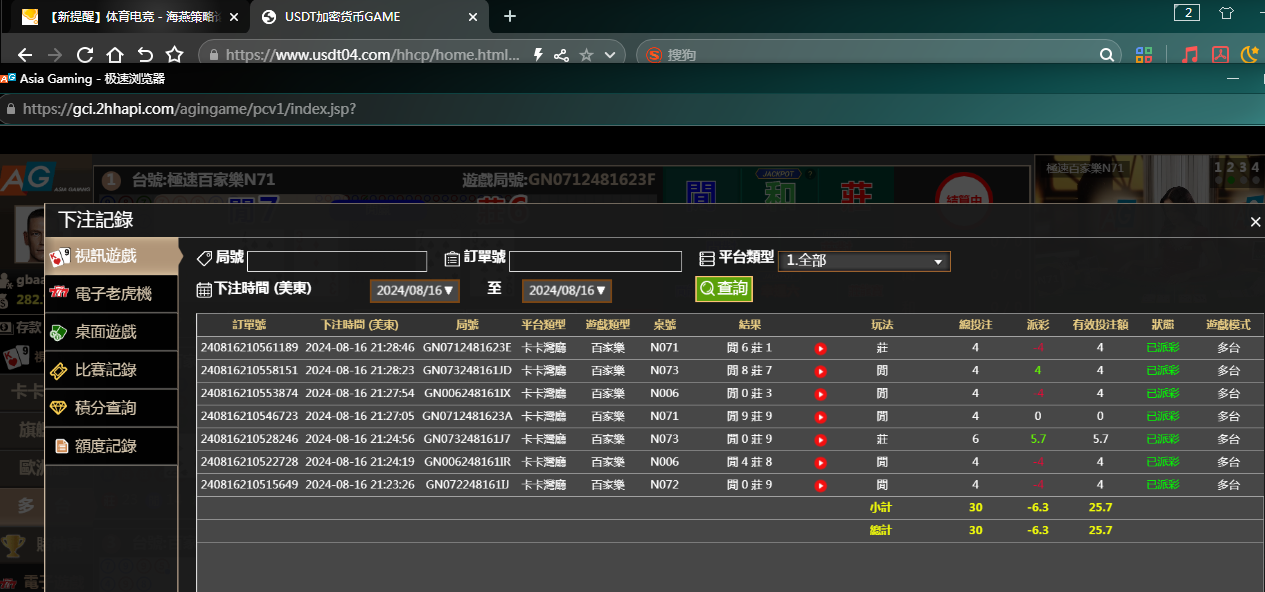The image size is (1265, 592).
Task: Open 額度記錄 section
Action: 105,446
